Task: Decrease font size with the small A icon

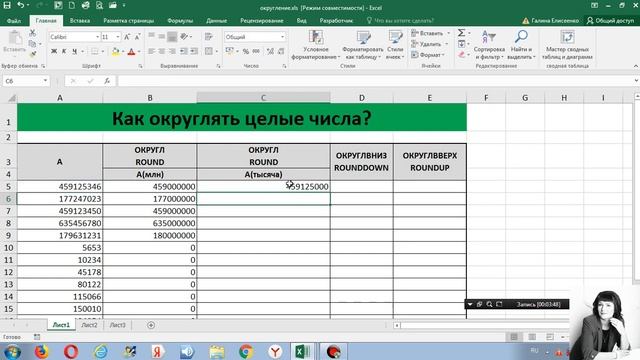Action: click(138, 37)
